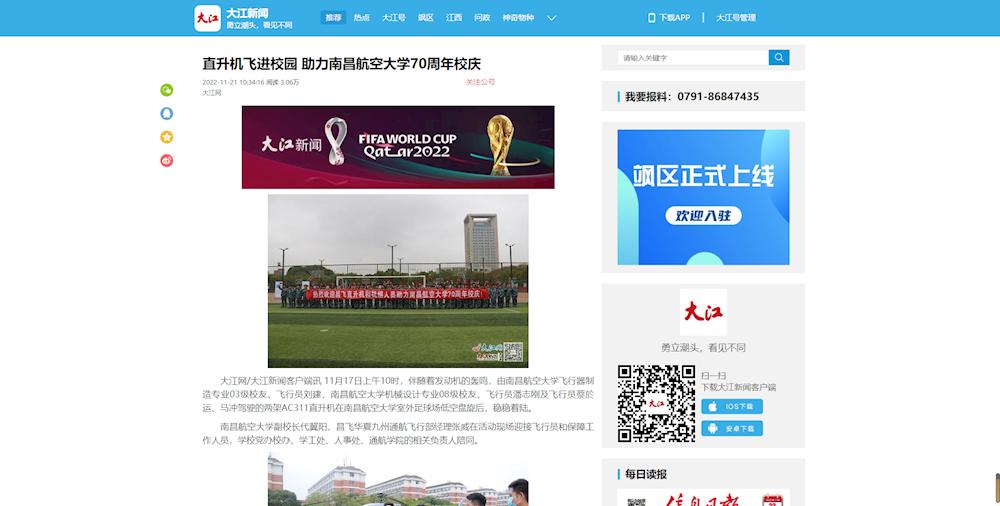Open the 问政 navigation item

[482, 18]
